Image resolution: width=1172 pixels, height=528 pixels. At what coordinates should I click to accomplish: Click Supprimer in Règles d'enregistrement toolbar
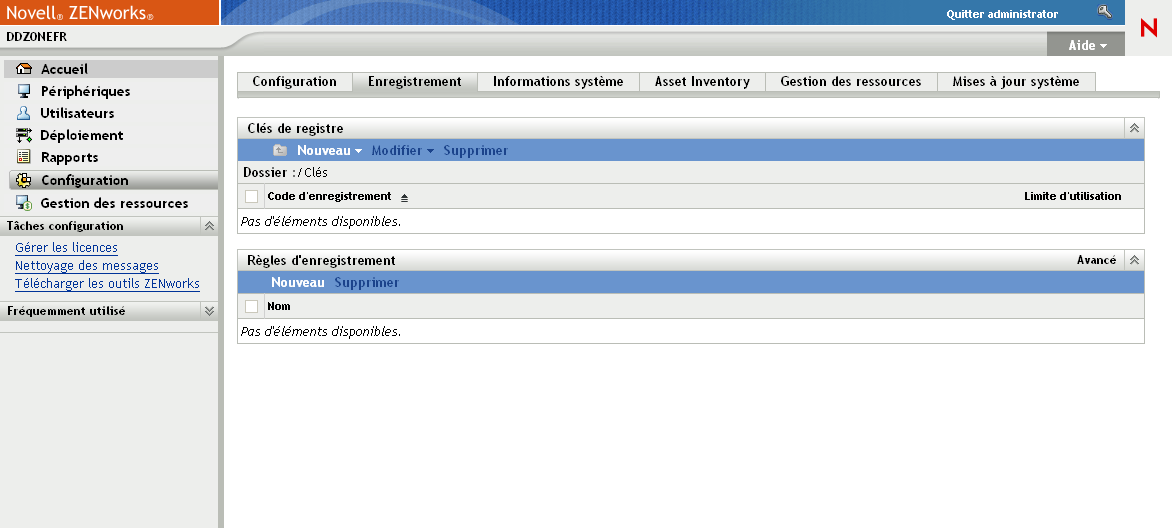point(367,283)
